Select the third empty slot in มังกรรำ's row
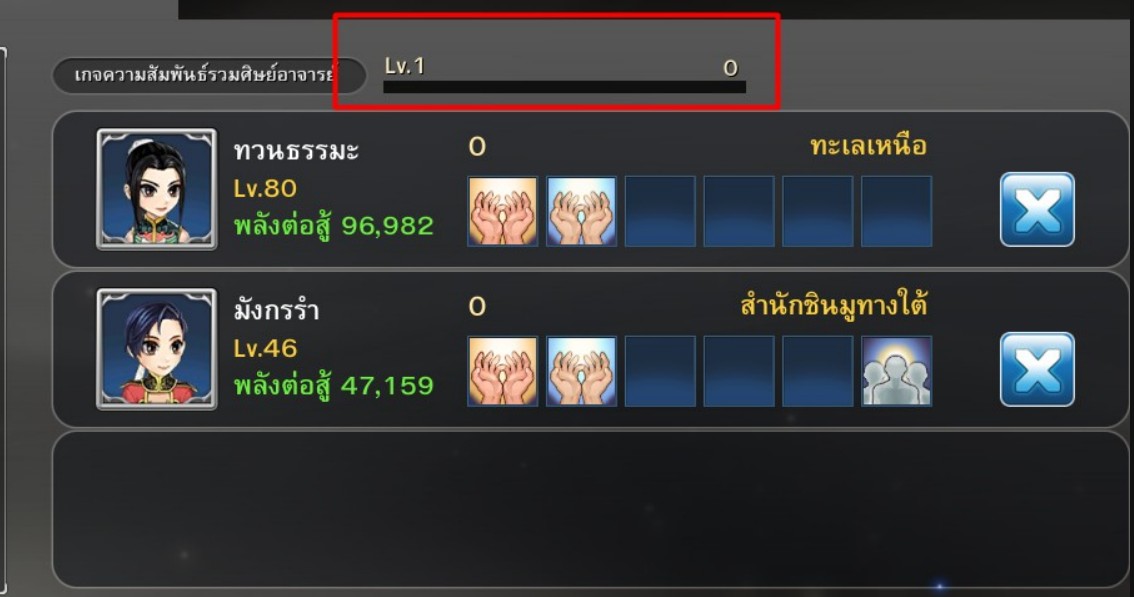 tap(660, 371)
